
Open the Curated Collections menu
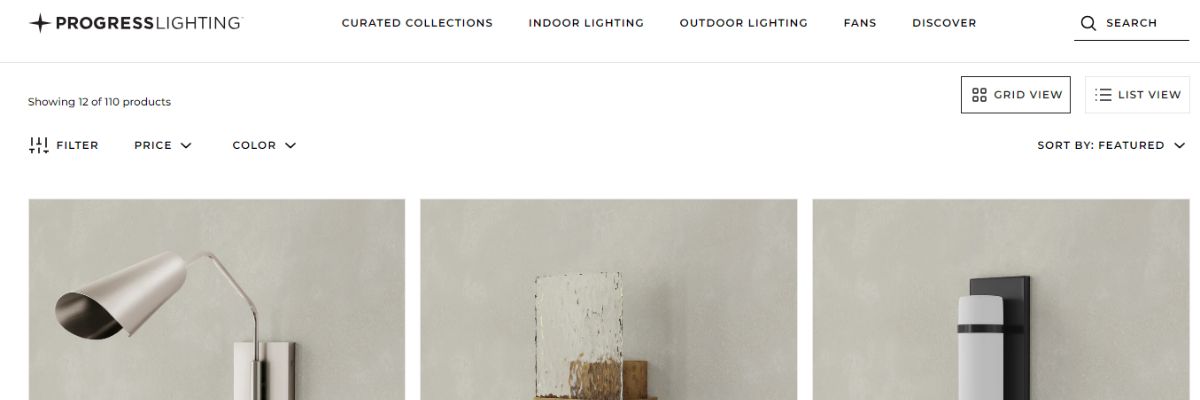[x=417, y=23]
